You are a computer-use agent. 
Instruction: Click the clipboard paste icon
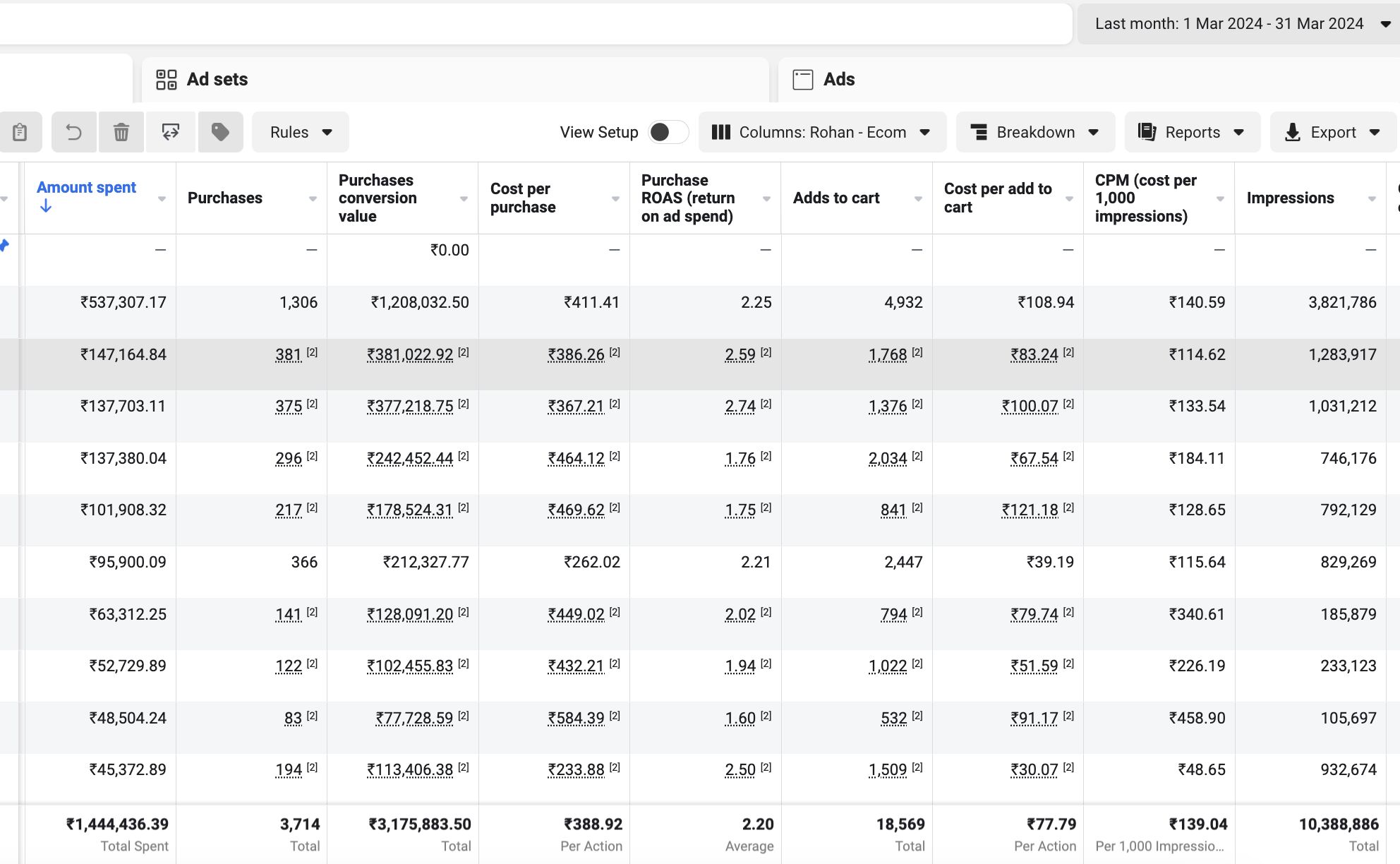pyautogui.click(x=20, y=132)
